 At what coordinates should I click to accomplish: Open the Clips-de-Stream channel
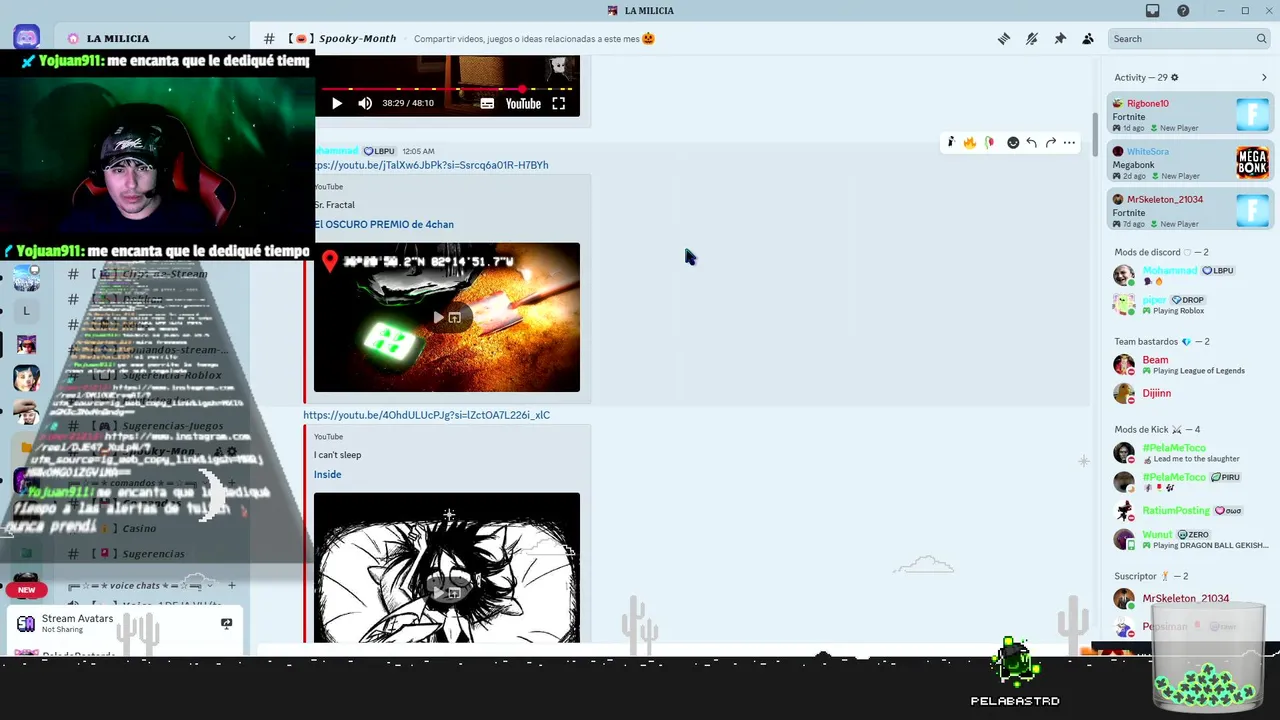[150, 274]
